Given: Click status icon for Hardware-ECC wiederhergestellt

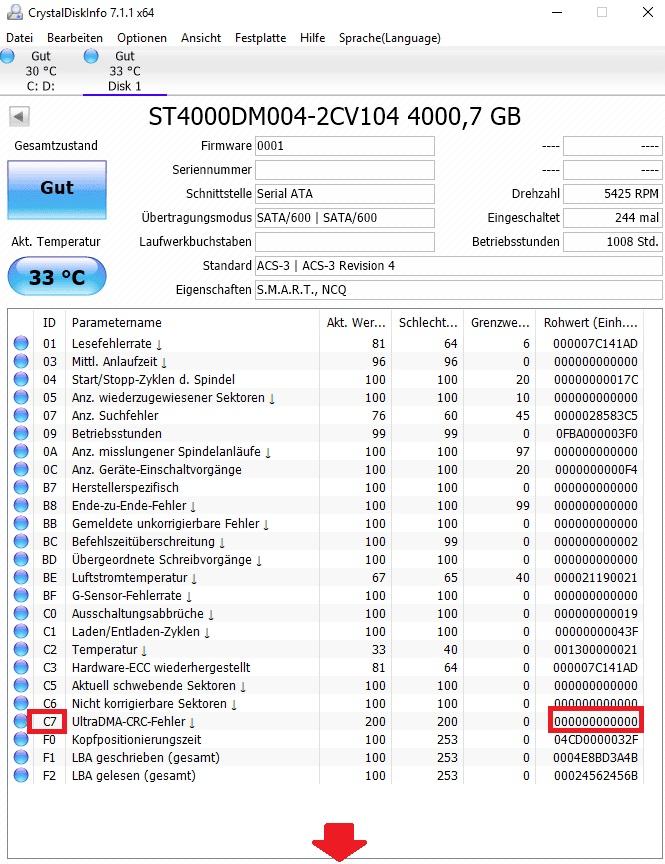Looking at the screenshot, I should tap(21, 667).
